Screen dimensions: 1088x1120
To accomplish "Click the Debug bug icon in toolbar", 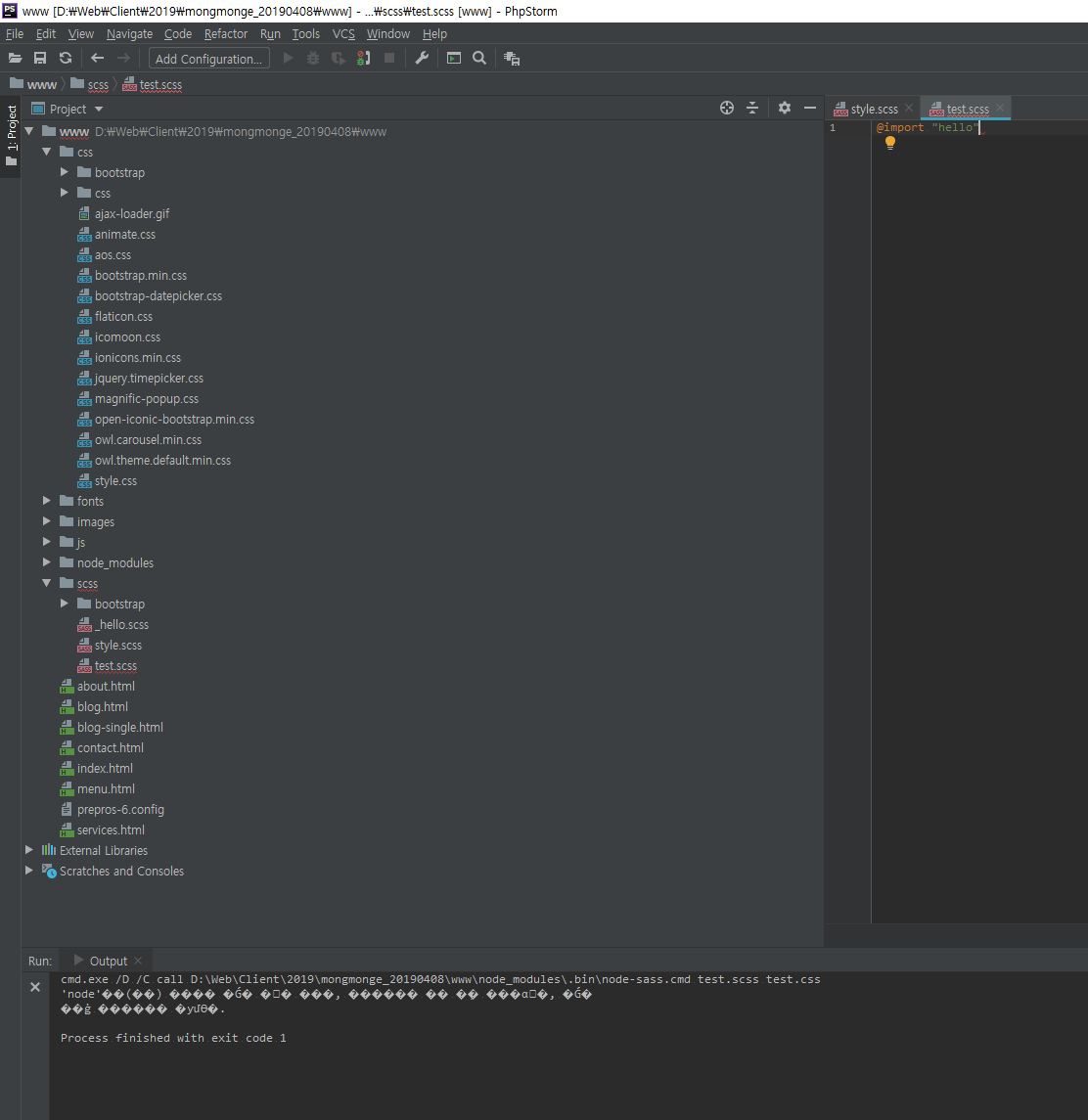I will pyautogui.click(x=313, y=58).
